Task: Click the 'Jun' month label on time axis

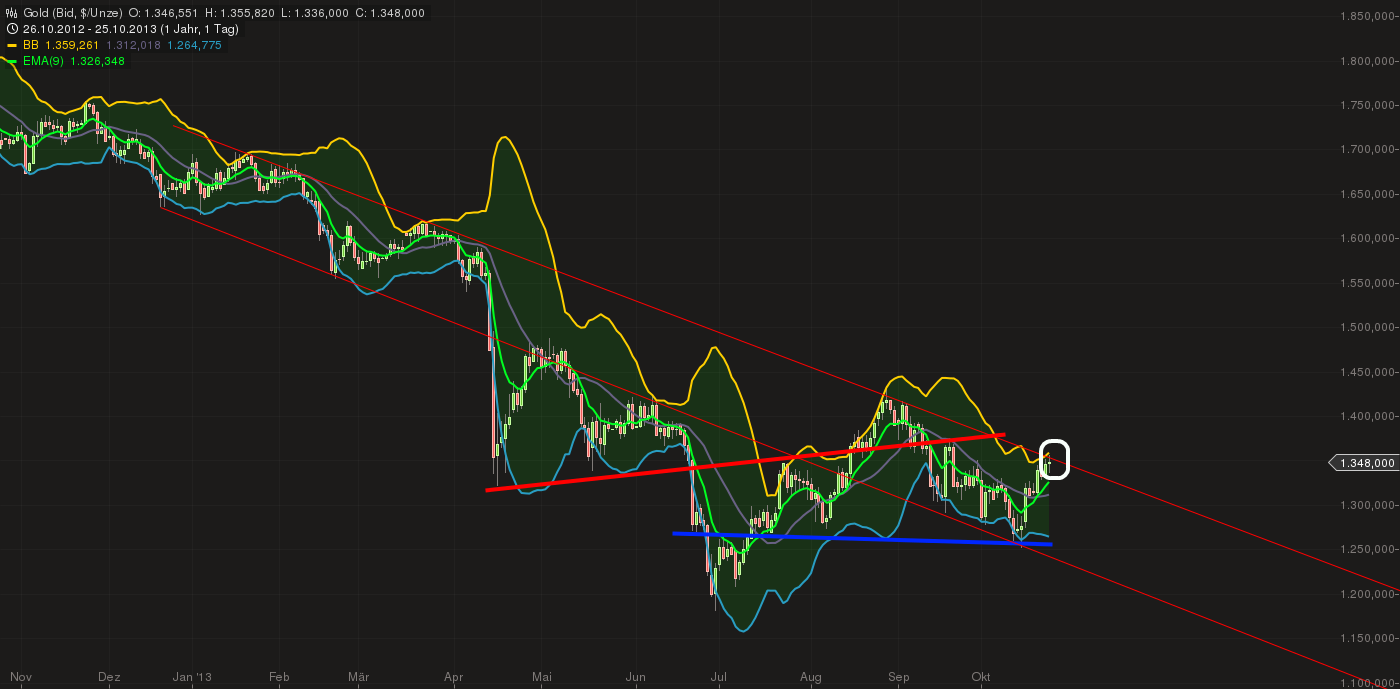Action: coord(635,677)
